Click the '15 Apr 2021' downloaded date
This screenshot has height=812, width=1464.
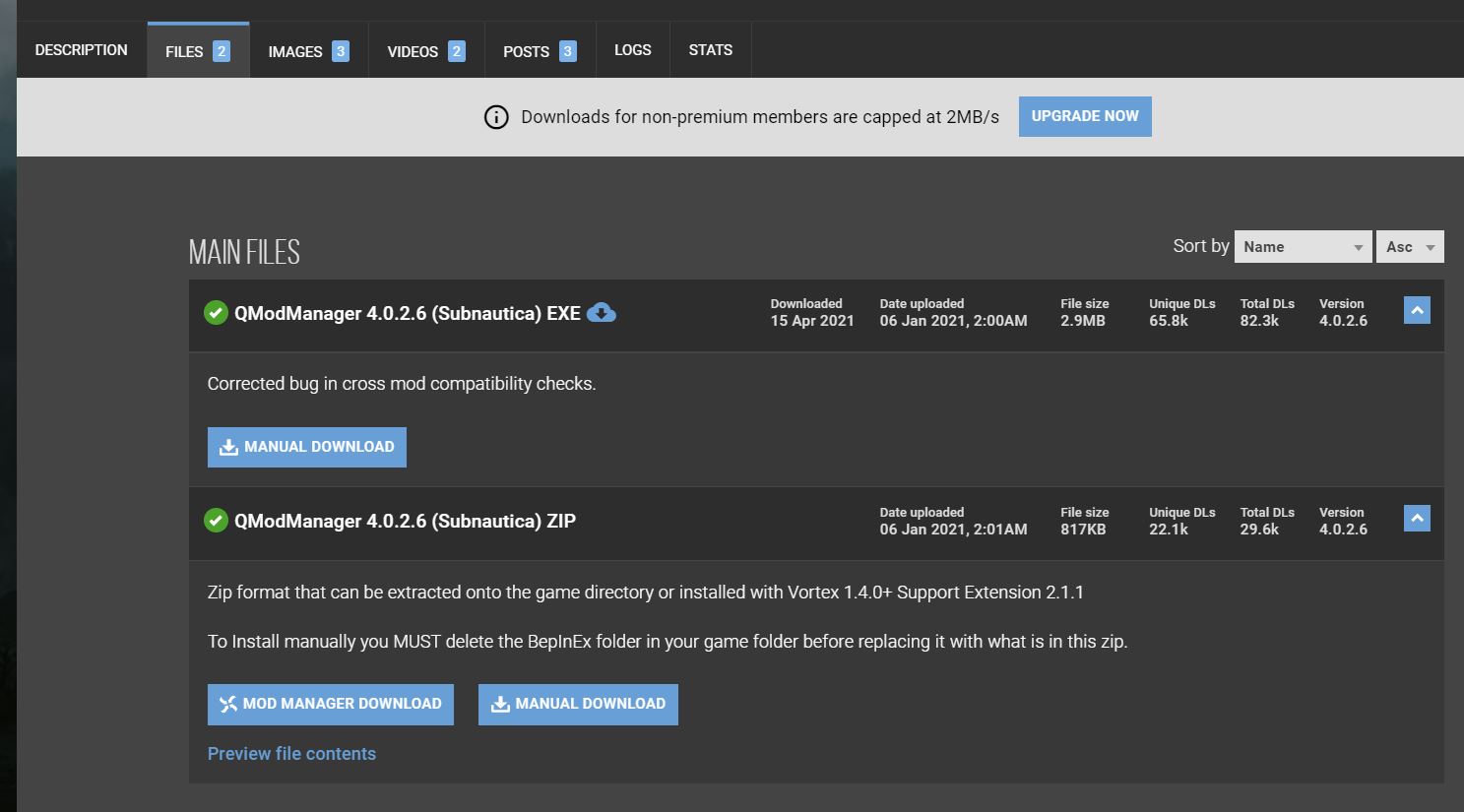812,321
